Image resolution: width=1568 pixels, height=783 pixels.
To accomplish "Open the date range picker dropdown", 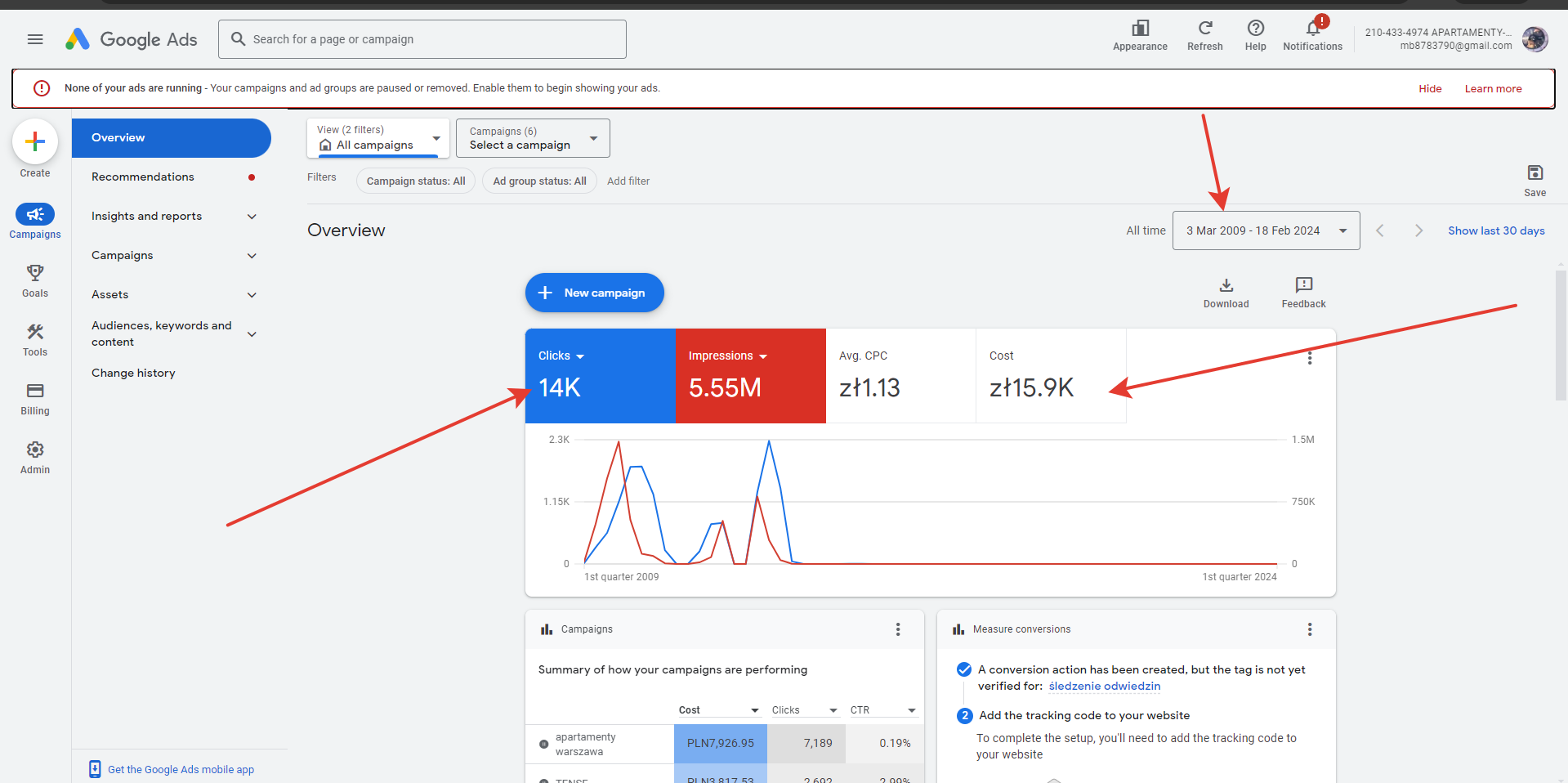I will (1266, 230).
